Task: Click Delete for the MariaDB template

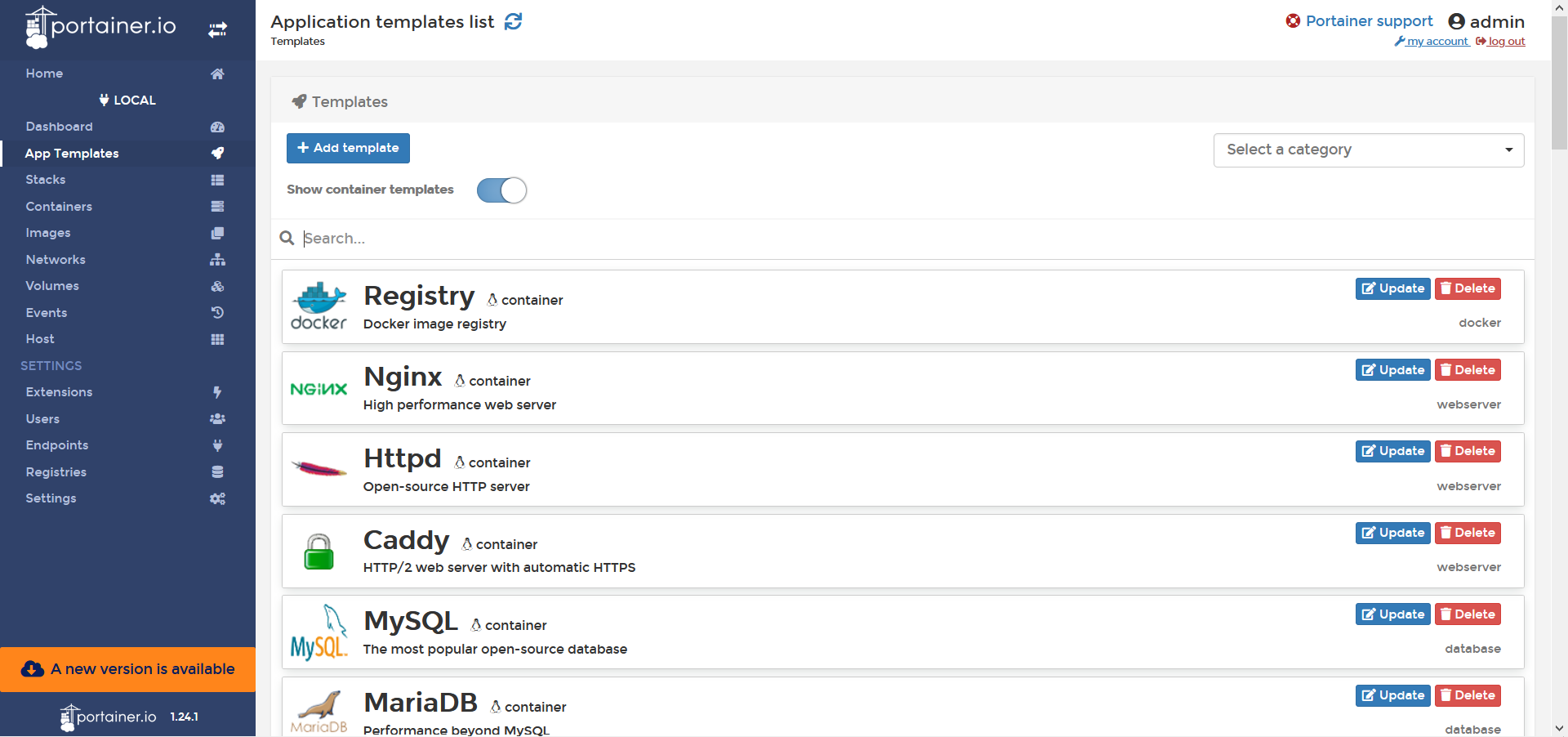Action: point(1468,695)
